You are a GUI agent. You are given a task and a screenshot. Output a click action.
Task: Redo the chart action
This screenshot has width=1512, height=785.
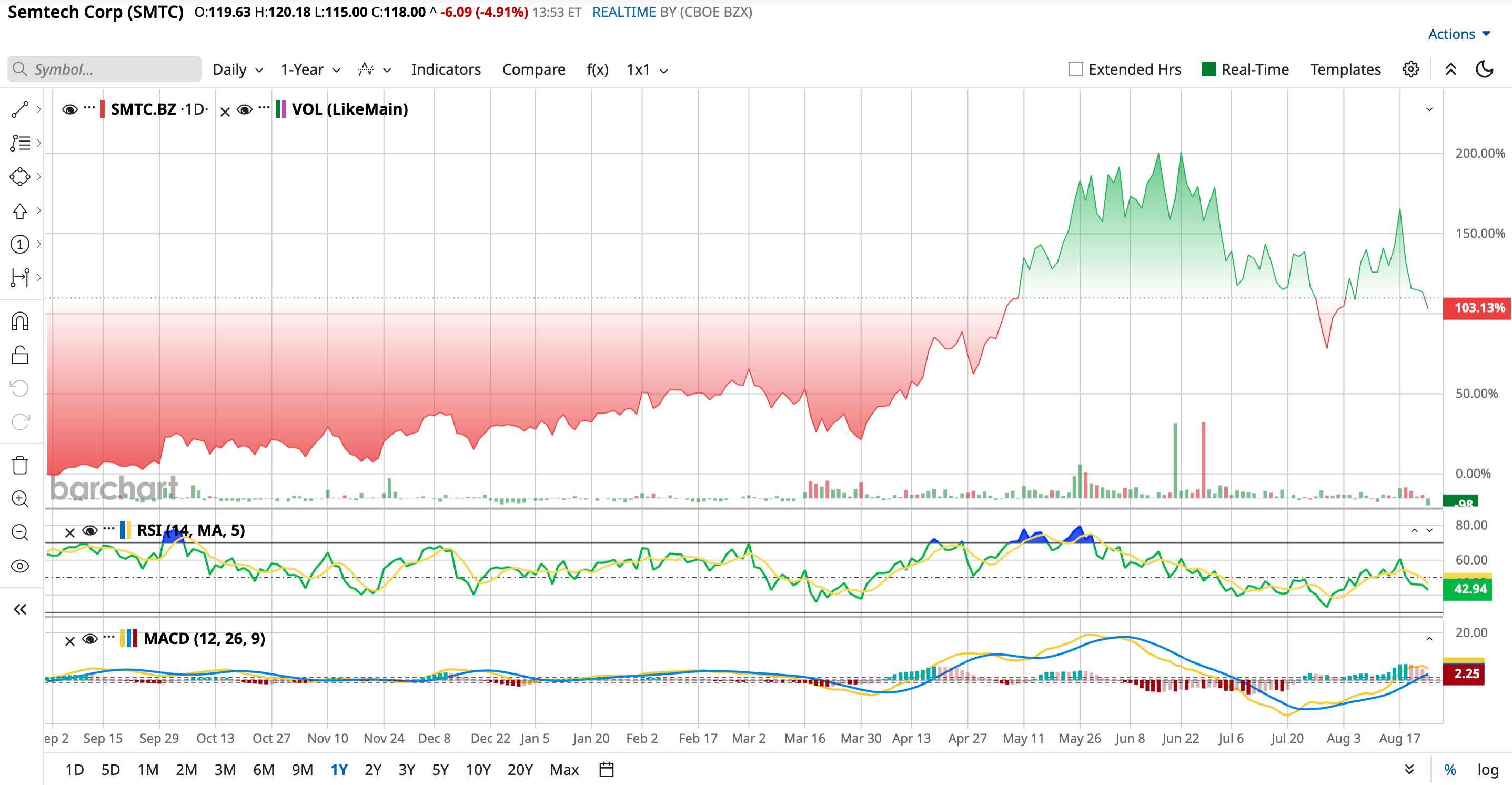tap(20, 421)
